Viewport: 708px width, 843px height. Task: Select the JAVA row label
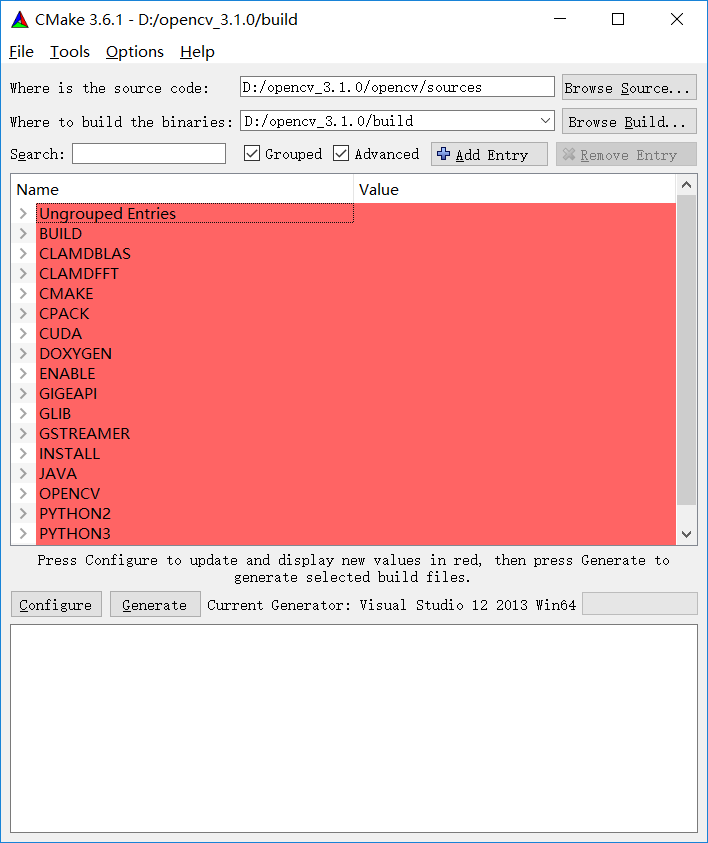[x=58, y=473]
